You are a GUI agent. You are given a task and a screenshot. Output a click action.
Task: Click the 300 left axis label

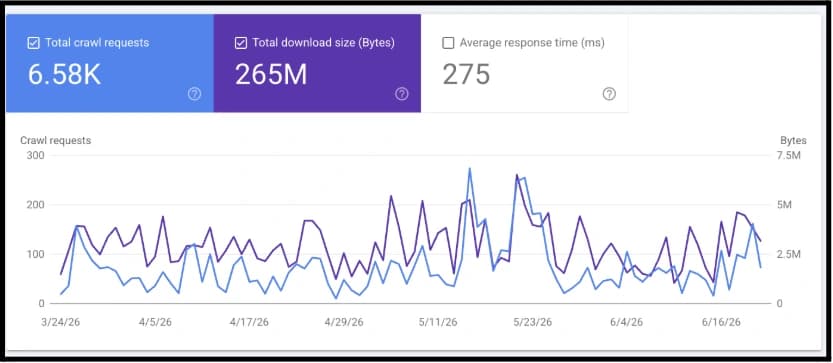click(x=35, y=155)
